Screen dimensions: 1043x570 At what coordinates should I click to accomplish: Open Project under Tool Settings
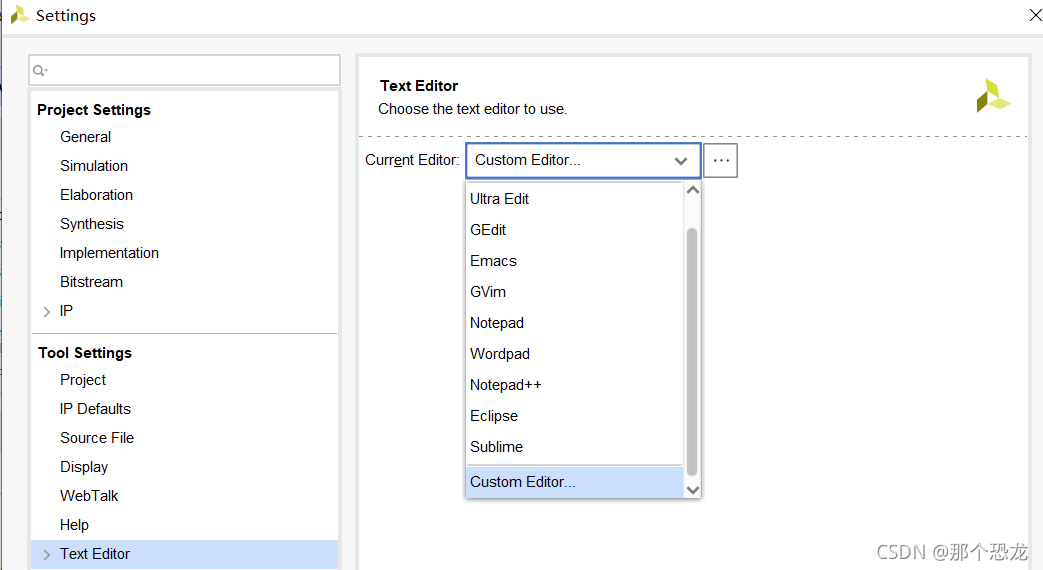pos(82,380)
